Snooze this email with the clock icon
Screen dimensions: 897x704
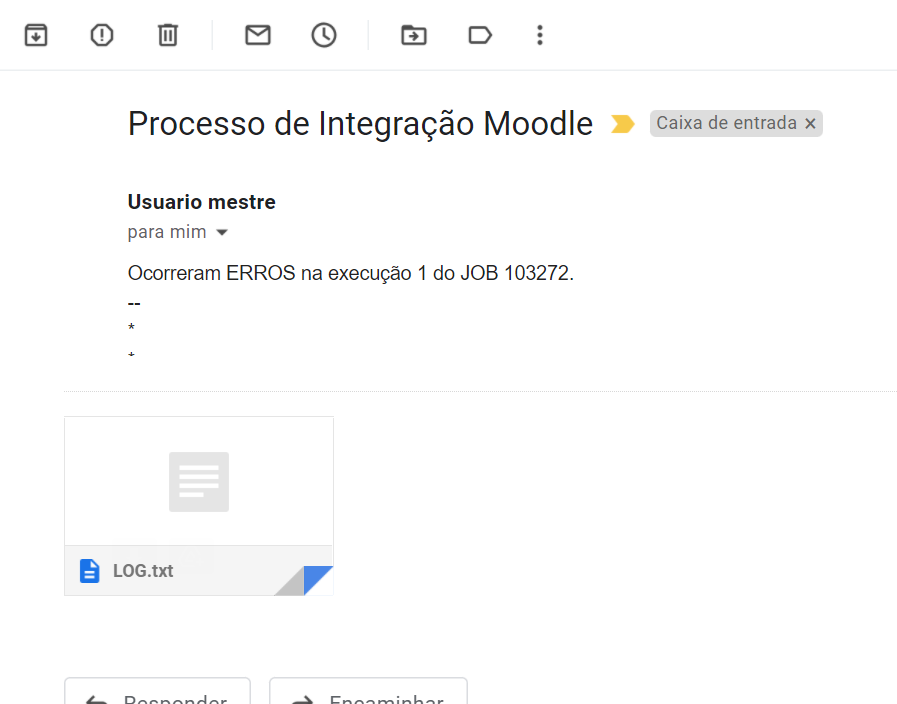pyautogui.click(x=324, y=35)
